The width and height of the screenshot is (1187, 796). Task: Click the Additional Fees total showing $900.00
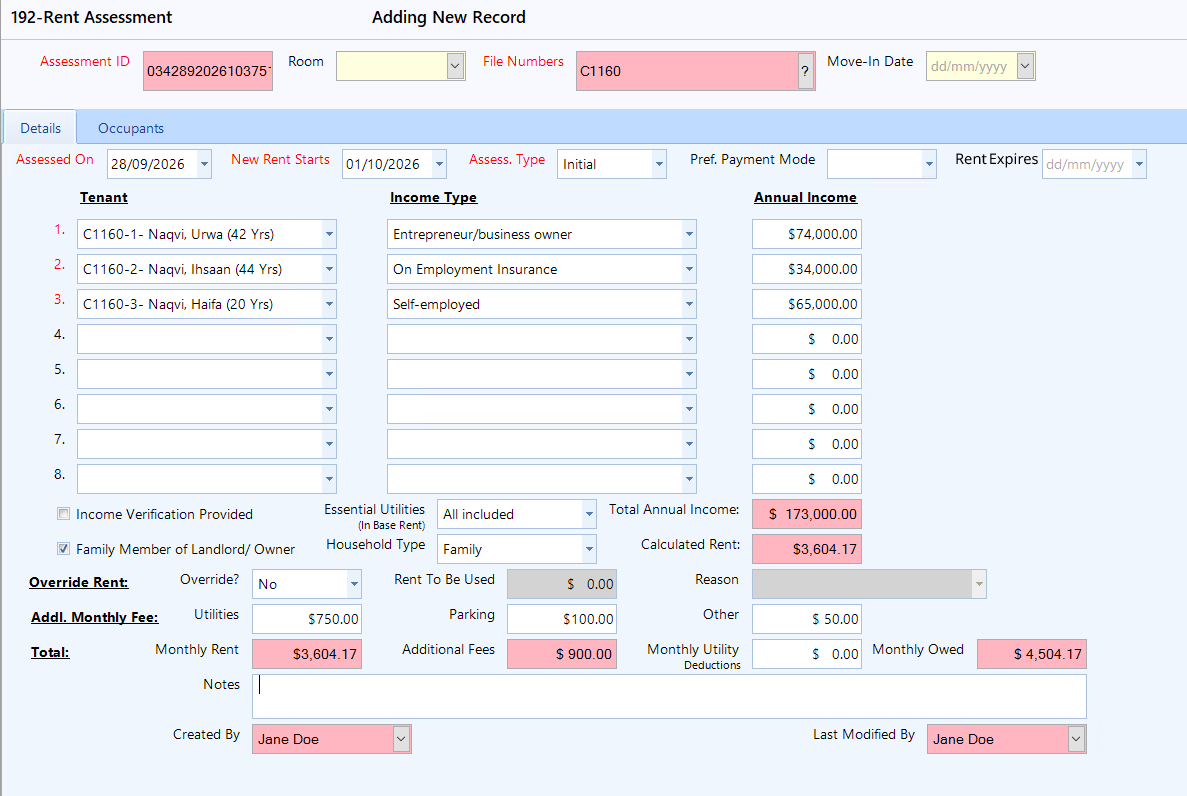[x=562, y=654]
